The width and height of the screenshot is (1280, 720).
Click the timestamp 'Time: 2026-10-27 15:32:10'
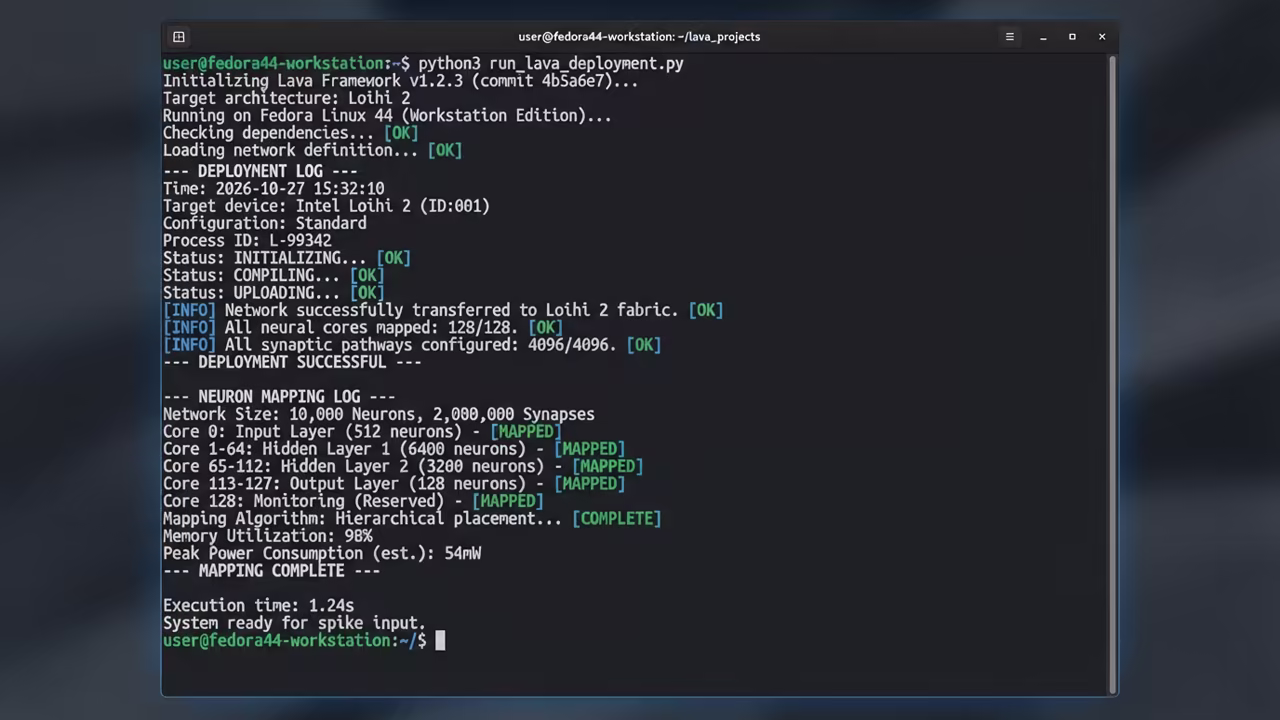tap(273, 188)
